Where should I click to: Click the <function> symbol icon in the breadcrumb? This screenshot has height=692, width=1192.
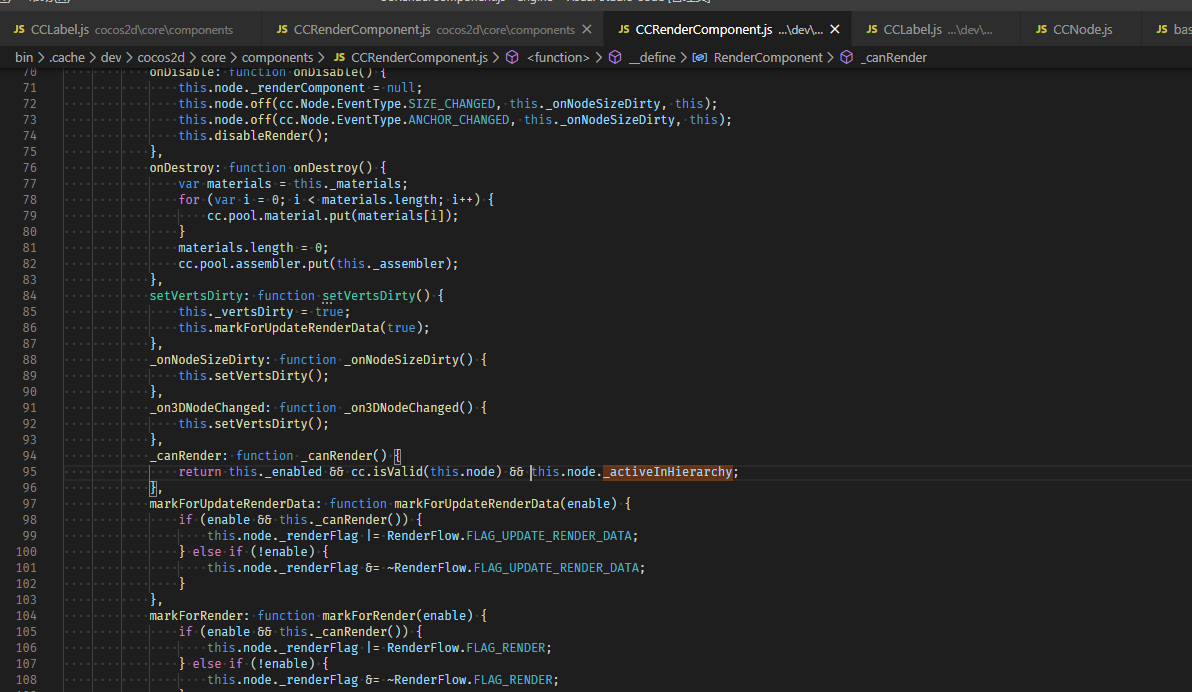click(x=513, y=57)
